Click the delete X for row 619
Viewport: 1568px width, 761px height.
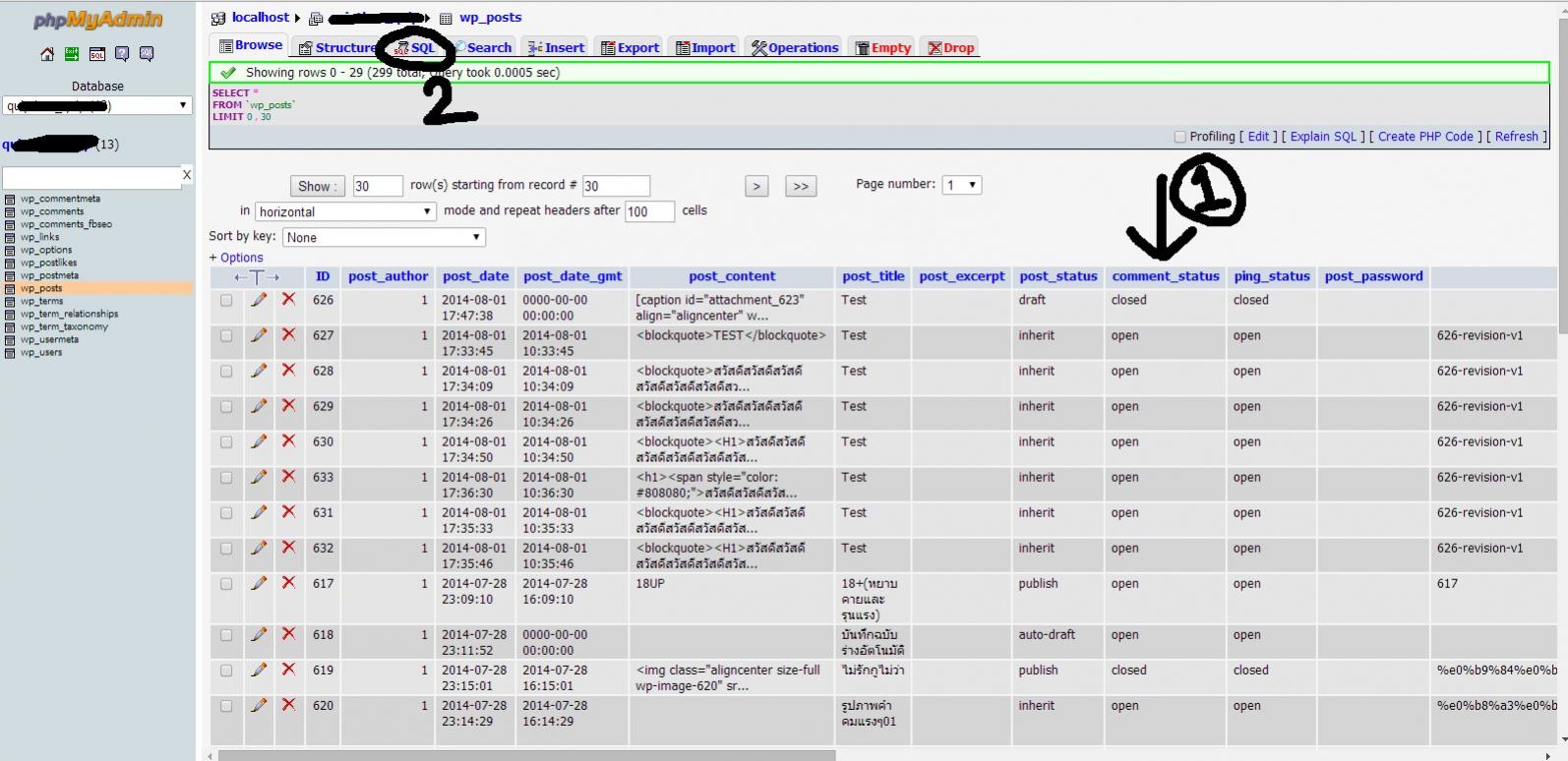(288, 669)
